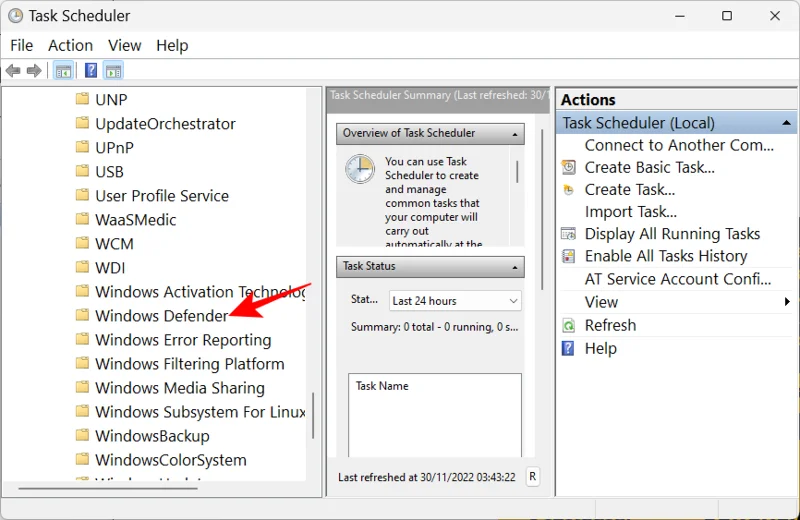Click the blue Help toolbar icon
This screenshot has height=520, width=800.
(91, 71)
